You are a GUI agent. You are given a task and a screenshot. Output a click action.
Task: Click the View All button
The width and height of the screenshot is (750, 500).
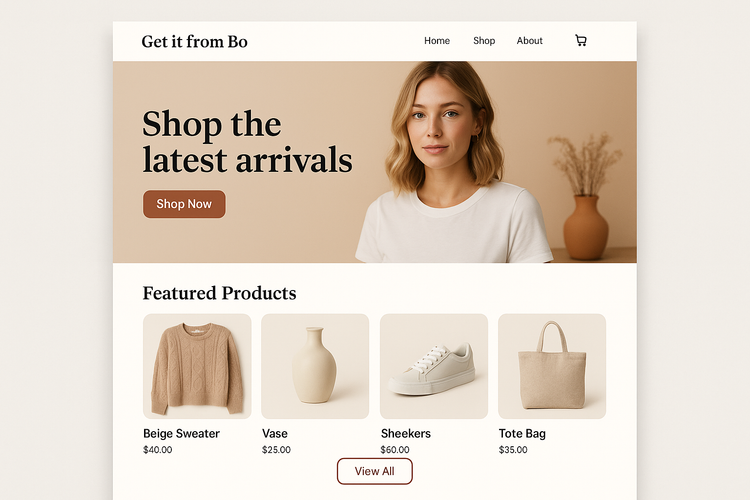pyautogui.click(x=375, y=471)
